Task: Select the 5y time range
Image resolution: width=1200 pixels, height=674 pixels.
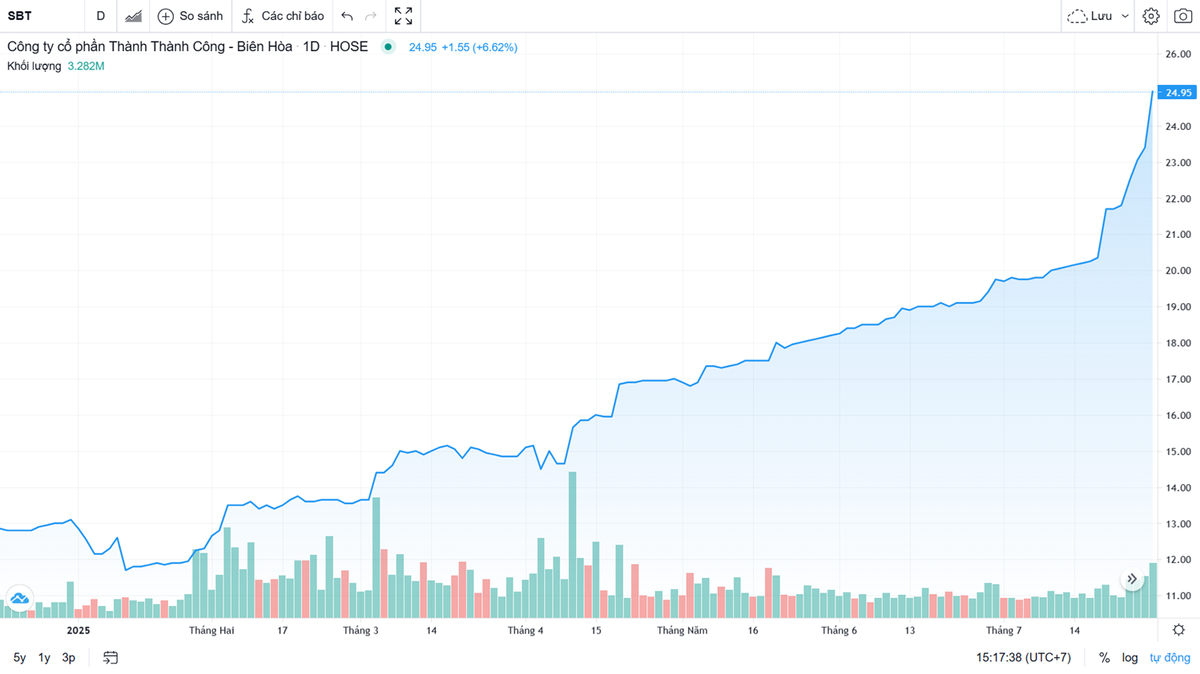Action: [20, 657]
